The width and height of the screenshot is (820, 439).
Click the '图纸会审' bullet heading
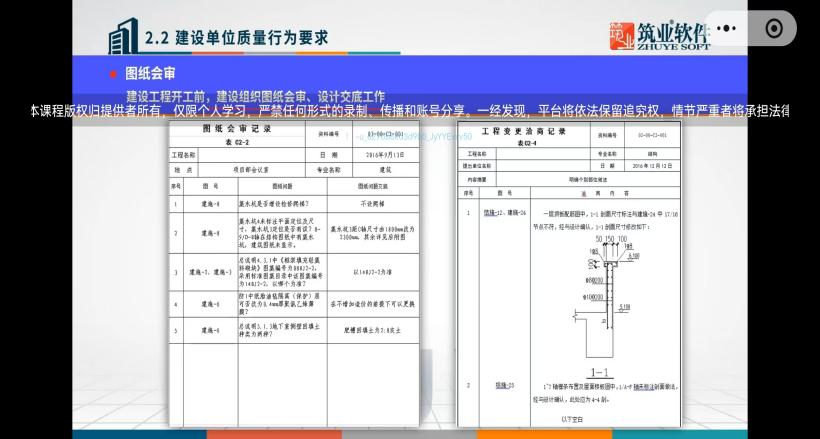(x=150, y=74)
